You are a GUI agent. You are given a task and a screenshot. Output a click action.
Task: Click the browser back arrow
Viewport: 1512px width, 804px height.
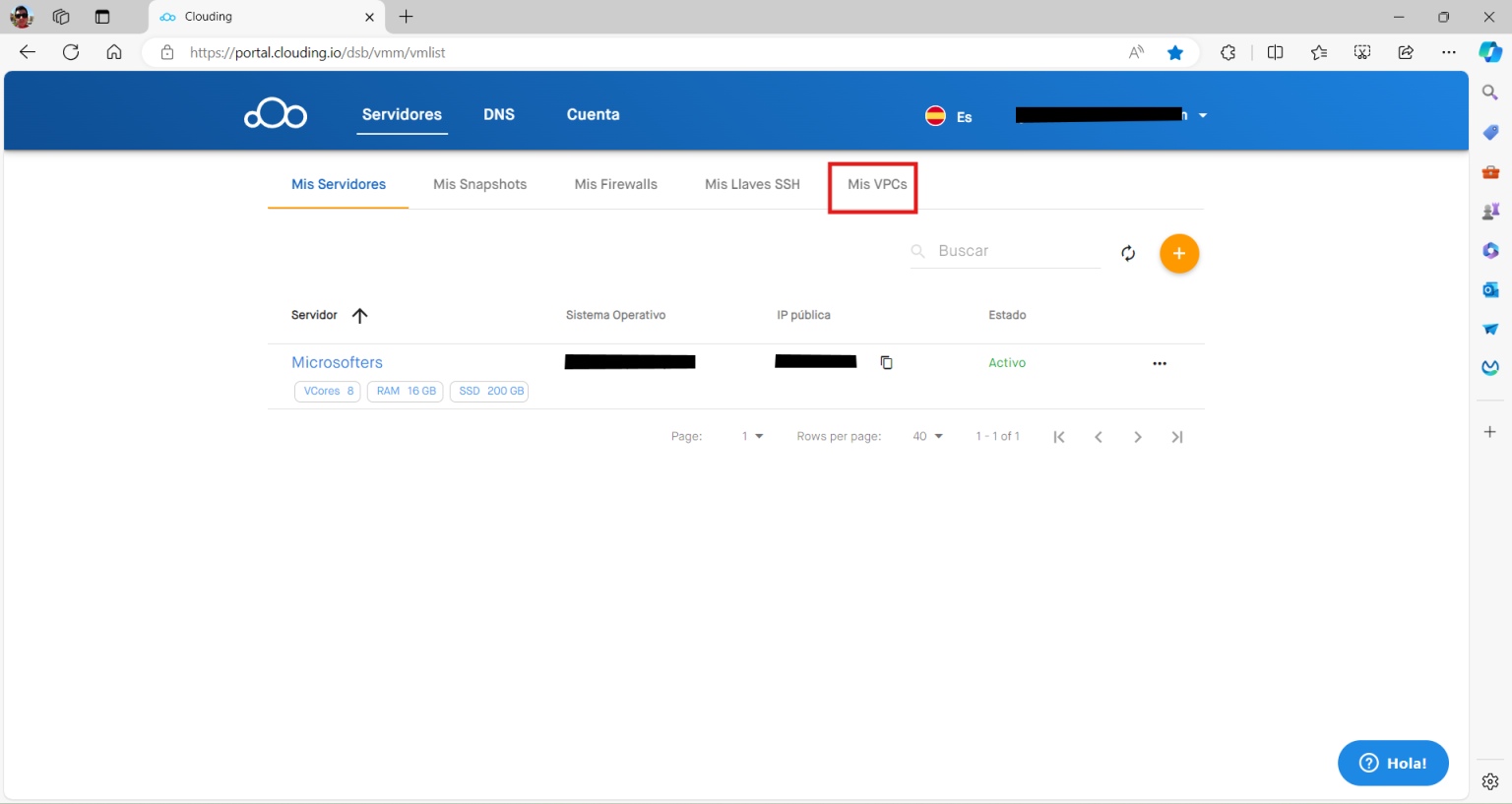(x=28, y=52)
